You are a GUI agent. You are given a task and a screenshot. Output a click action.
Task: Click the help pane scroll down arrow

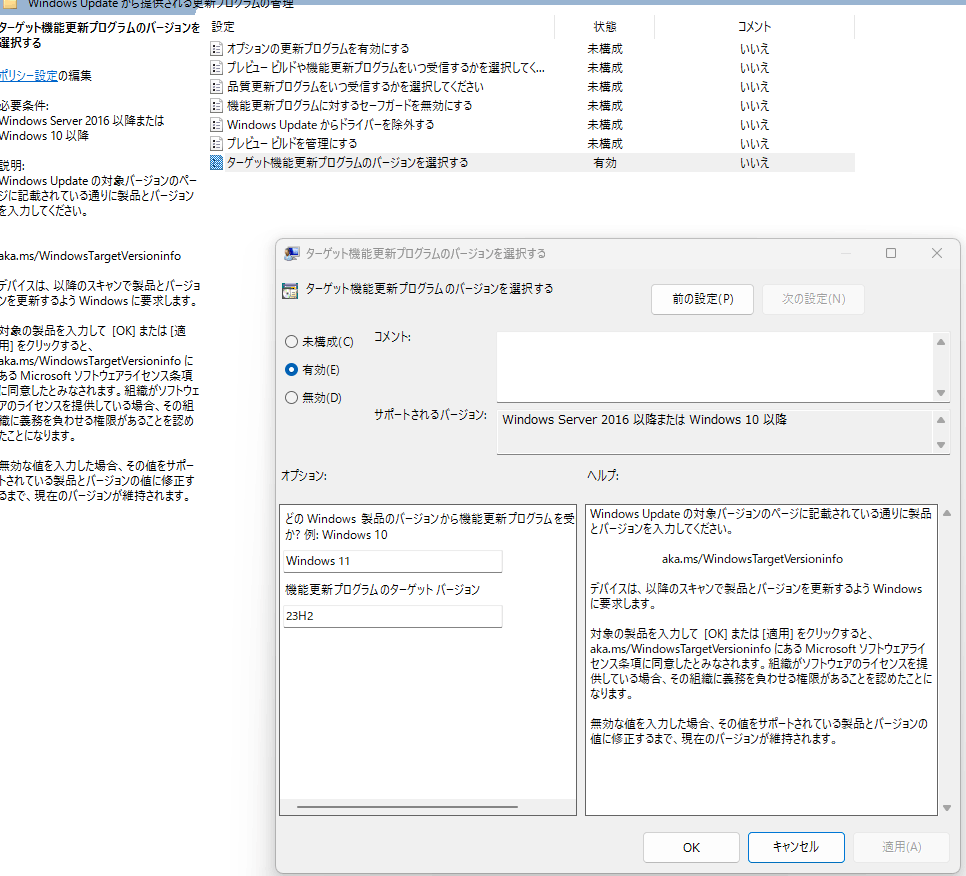point(947,808)
